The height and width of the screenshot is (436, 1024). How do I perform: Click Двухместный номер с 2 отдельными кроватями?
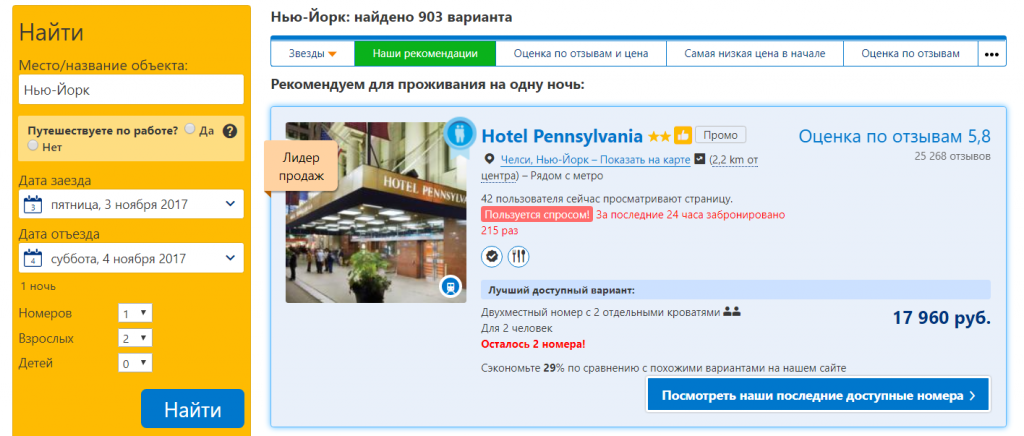600,312
